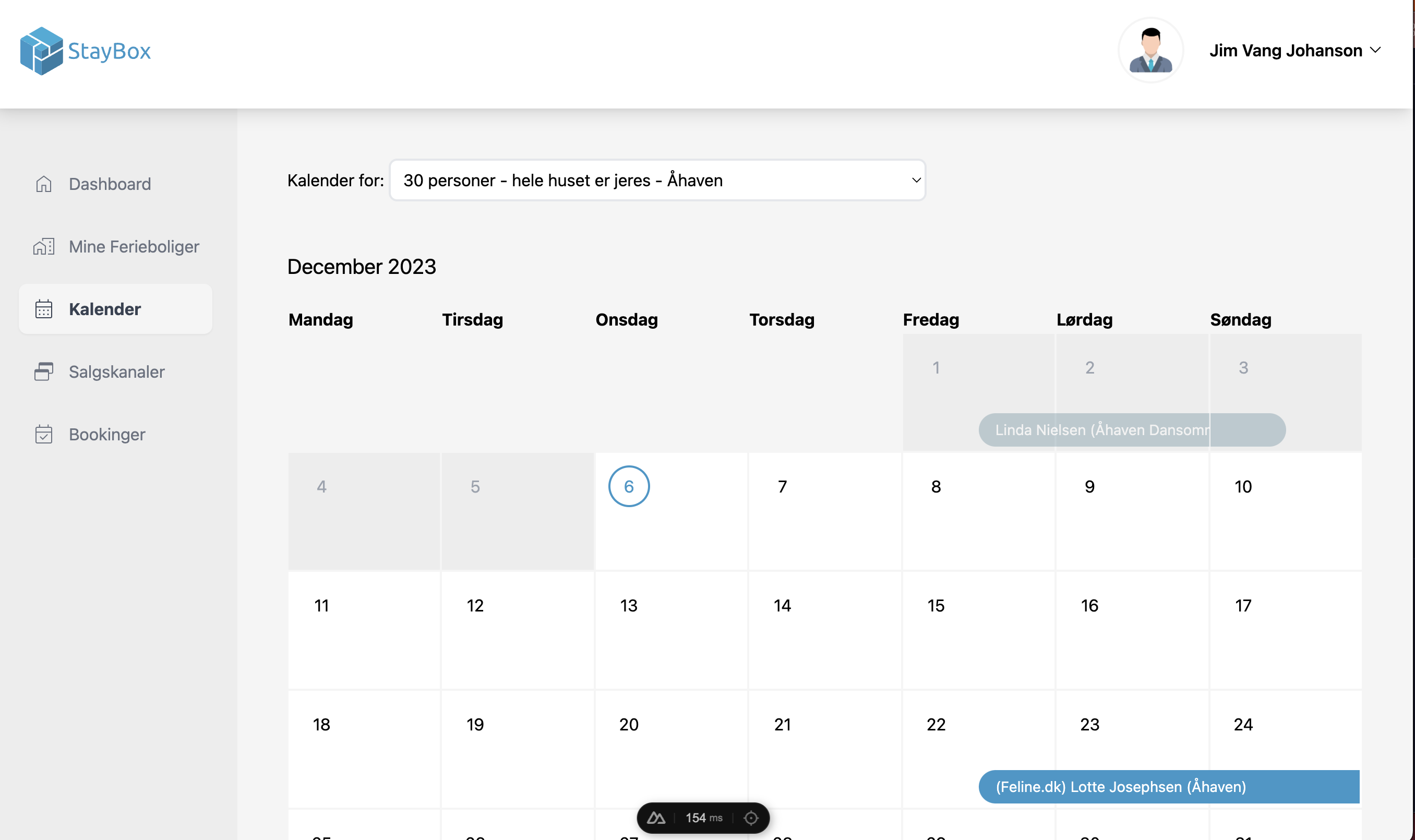Go to the Salgskanaler menu item

pyautogui.click(x=116, y=371)
